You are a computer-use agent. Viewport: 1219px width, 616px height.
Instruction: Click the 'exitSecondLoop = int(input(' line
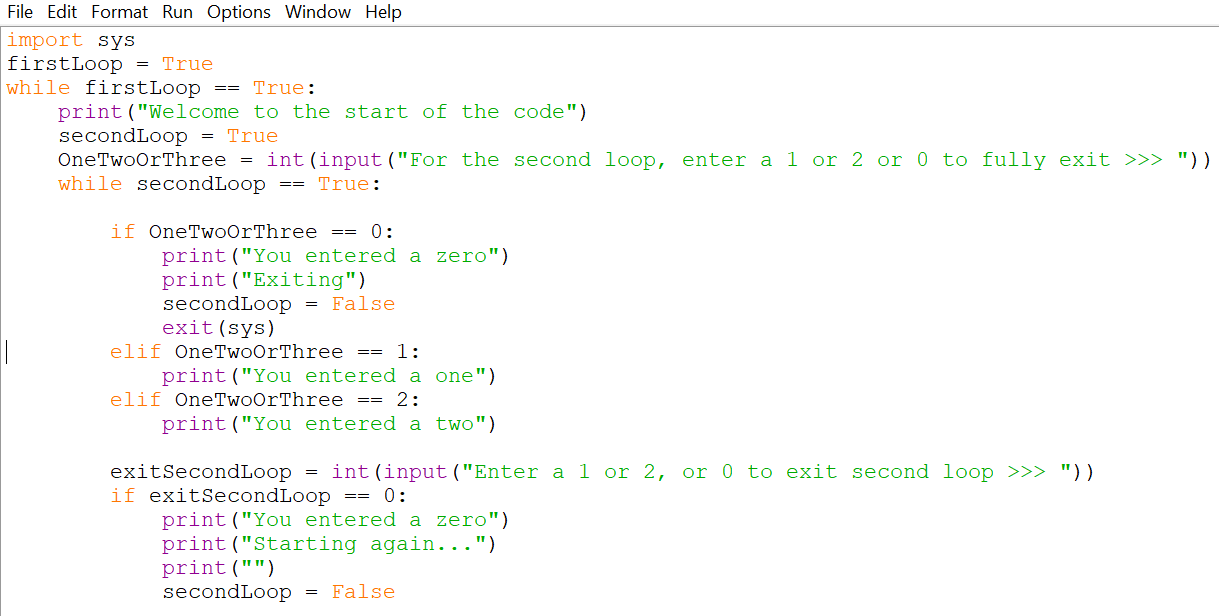coord(603,472)
